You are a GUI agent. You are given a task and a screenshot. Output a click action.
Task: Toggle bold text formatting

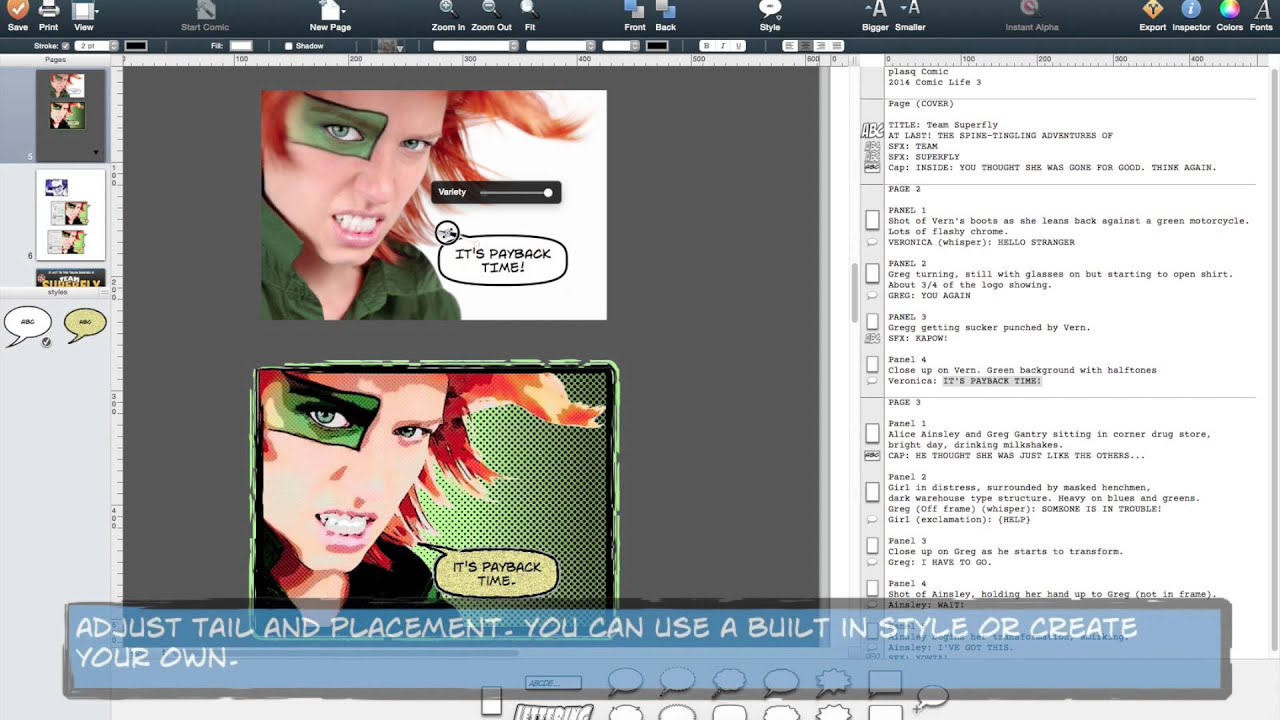(707, 46)
